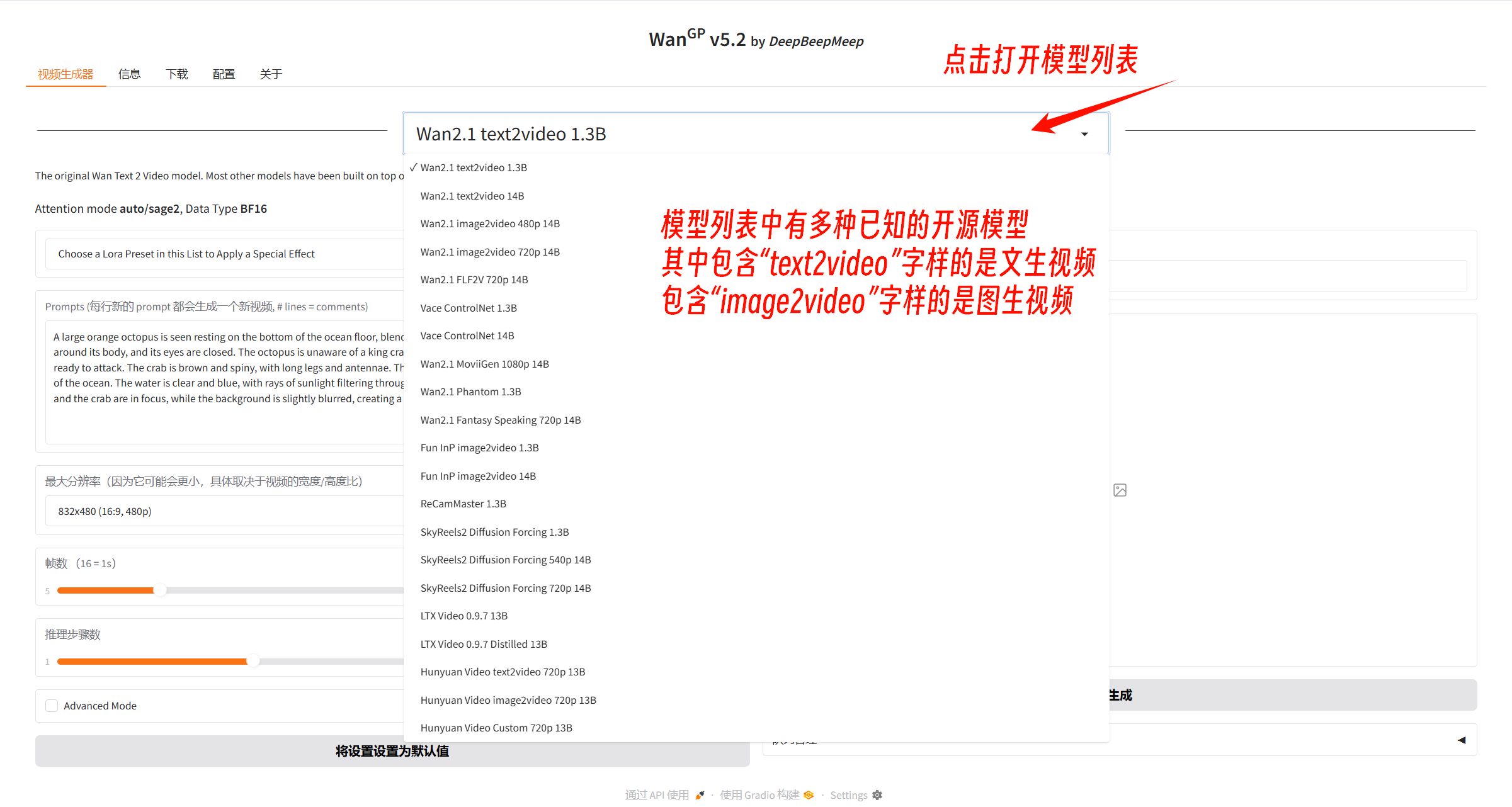The image size is (1512, 807).
Task: Expand the collapsed panel triangle arrow
Action: (x=1461, y=740)
